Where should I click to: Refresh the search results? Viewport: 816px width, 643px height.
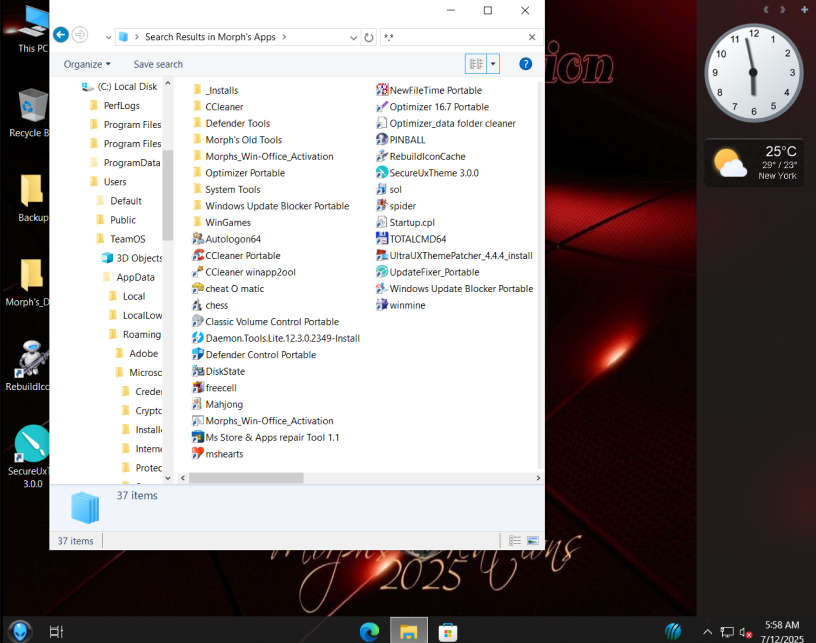[369, 37]
